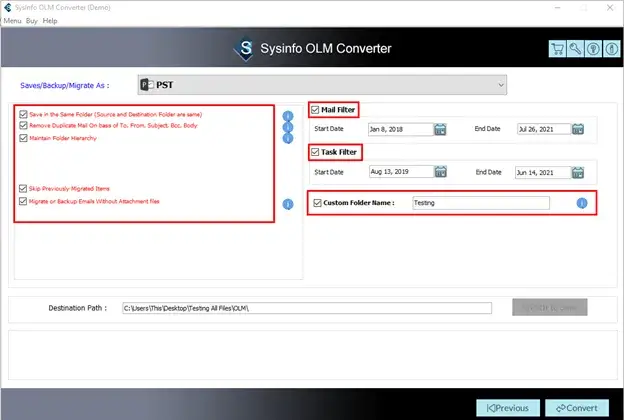Toggle Remove Duplicate Mail checkbox
624x420 pixels.
click(23, 125)
